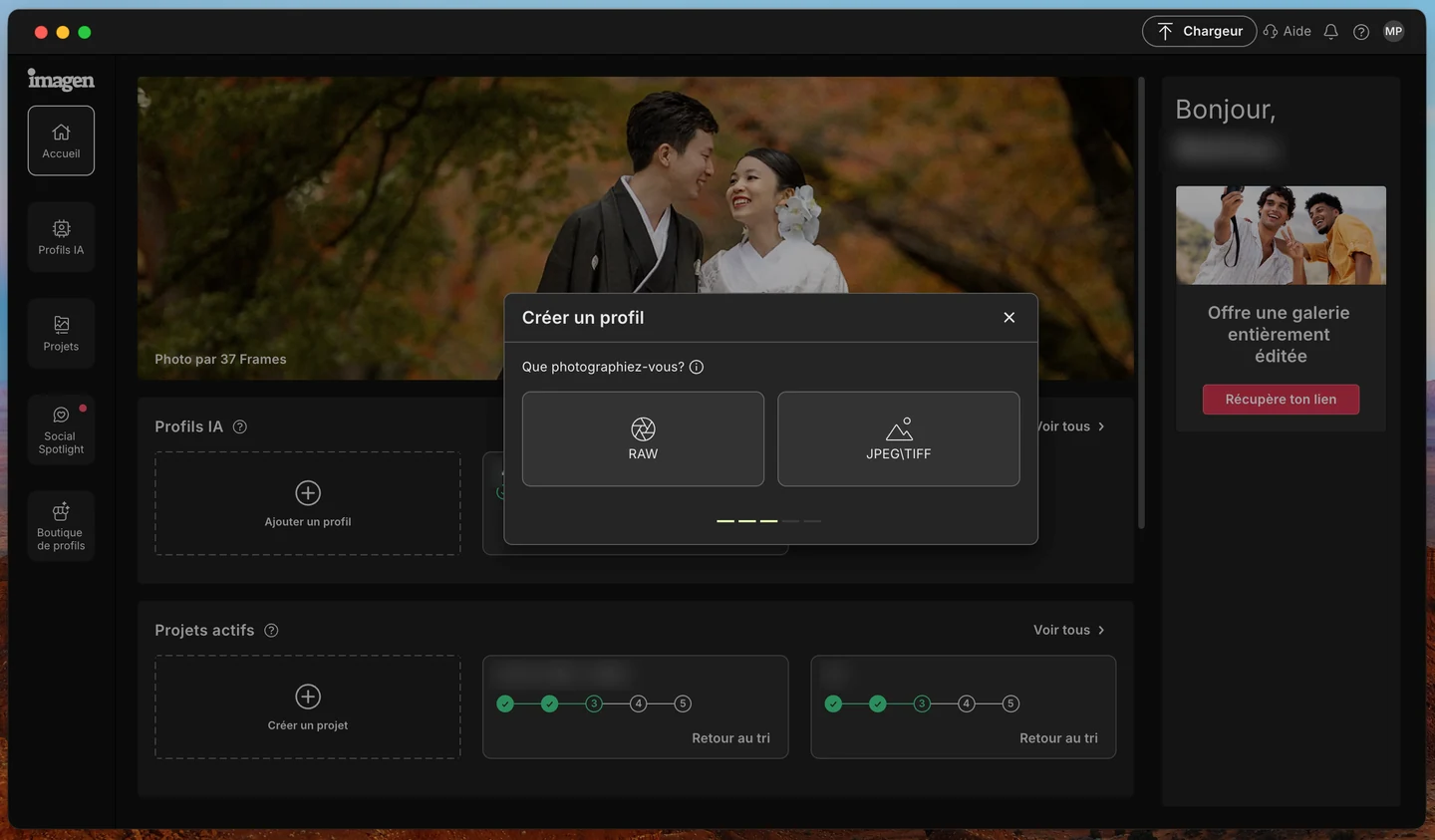
Task: Close the Créer un profil dialog
Action: (1009, 317)
